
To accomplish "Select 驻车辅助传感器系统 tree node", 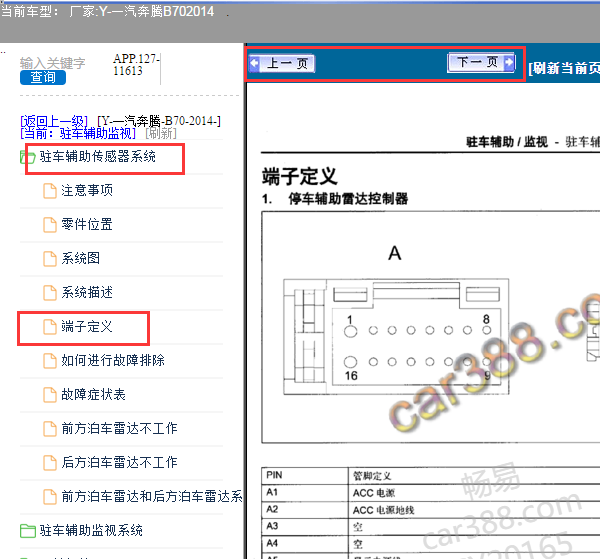I will point(98,156).
